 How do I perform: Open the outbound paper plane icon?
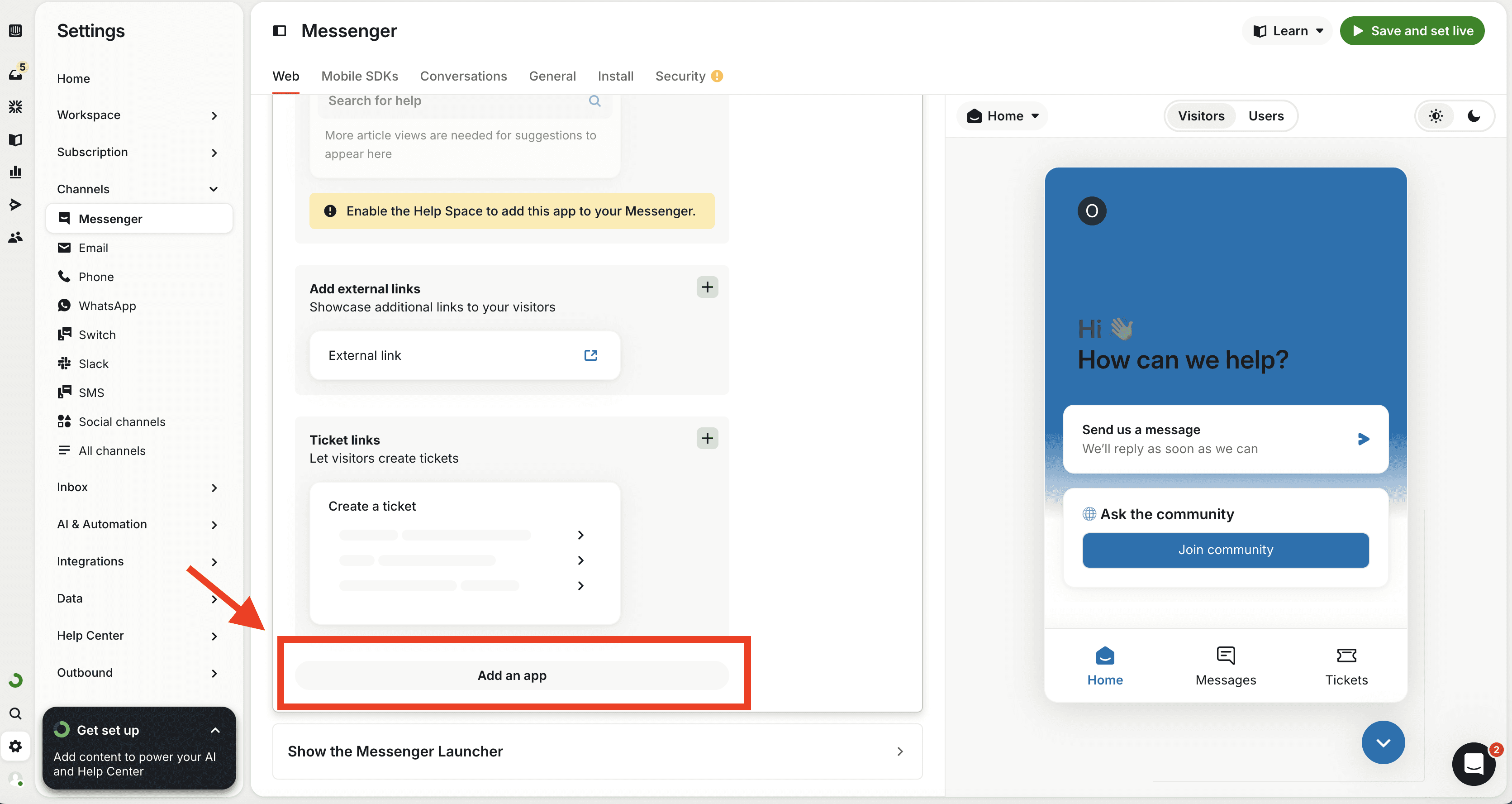[x=16, y=204]
